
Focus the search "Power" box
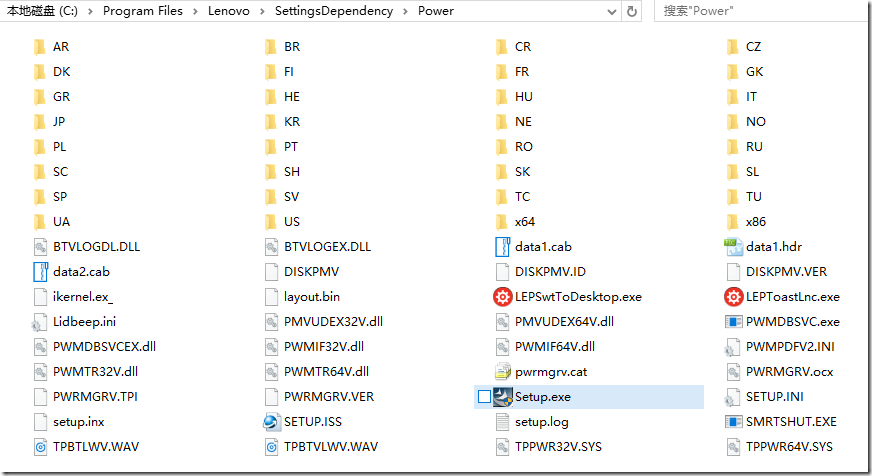click(x=760, y=11)
